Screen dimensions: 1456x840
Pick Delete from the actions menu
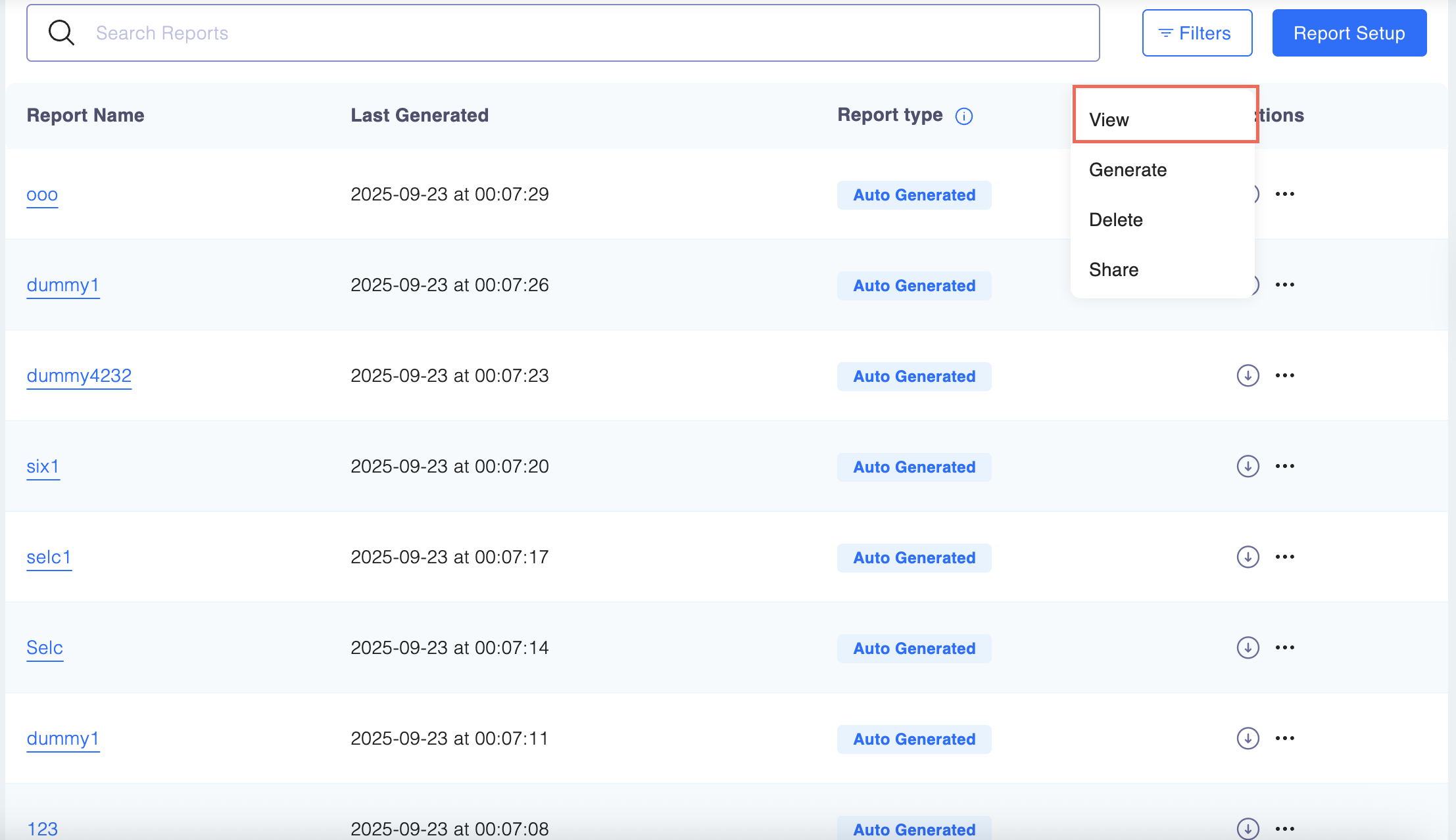pos(1115,220)
